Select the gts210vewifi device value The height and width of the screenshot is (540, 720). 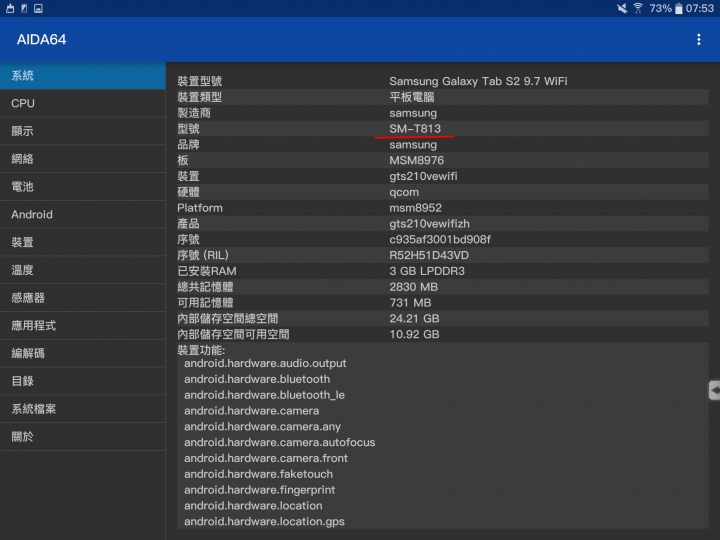click(x=423, y=176)
